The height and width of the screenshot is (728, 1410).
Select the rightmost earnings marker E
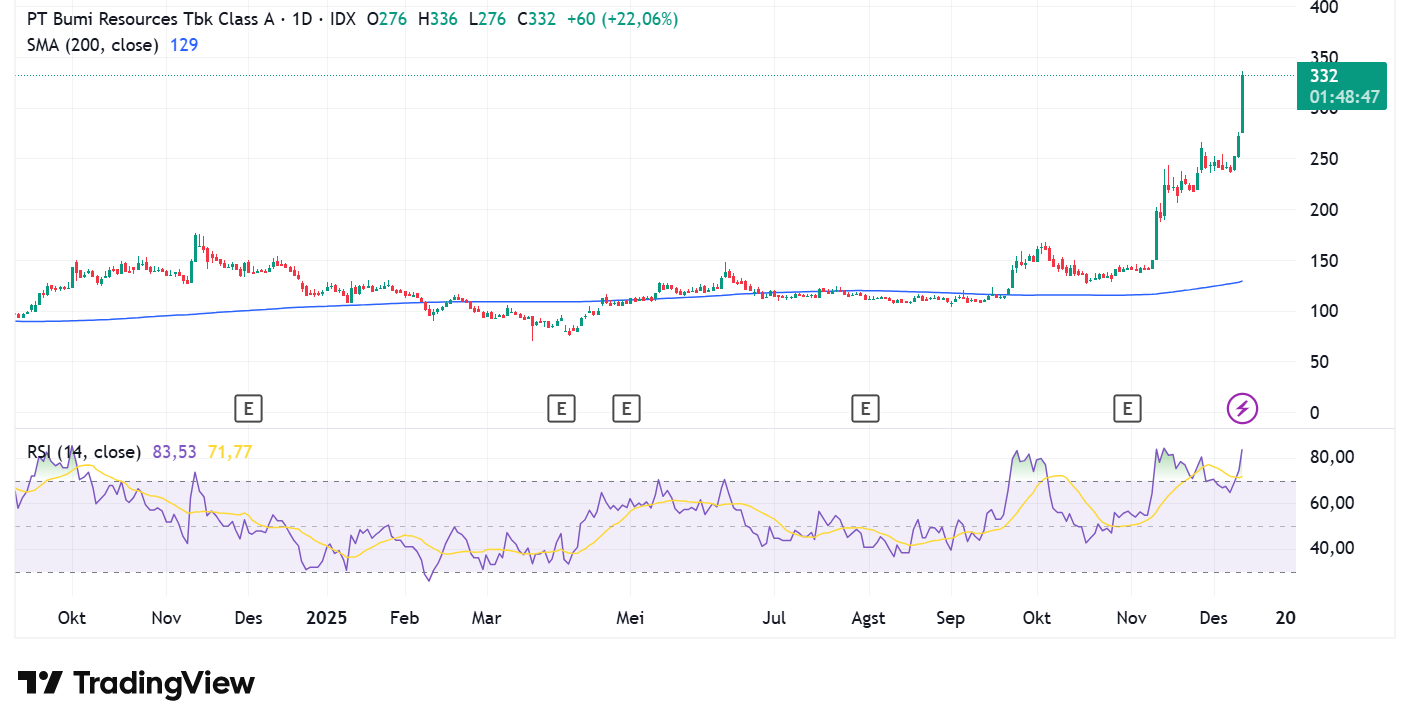point(1127,408)
